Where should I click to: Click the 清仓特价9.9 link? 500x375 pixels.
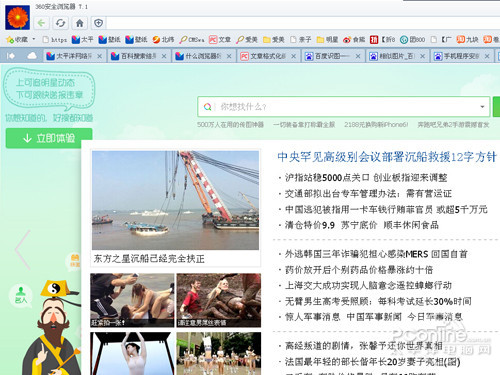coord(310,225)
